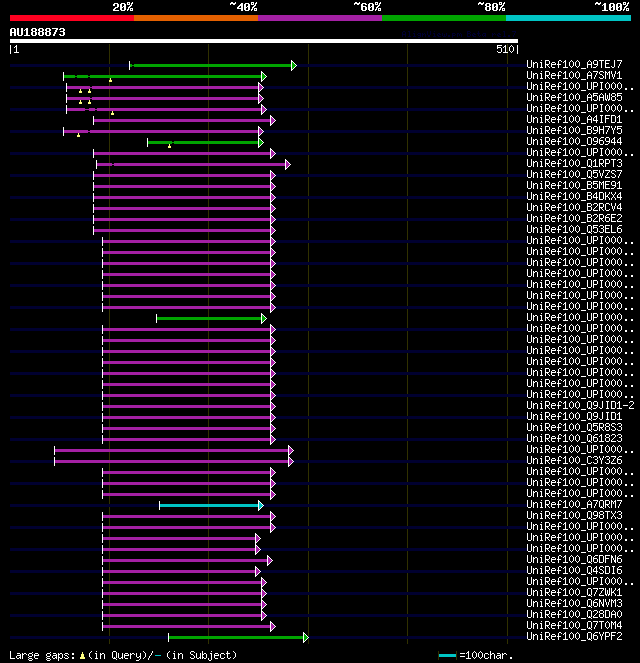
Task: Open hit UniRef100_B9H7Y5
Action: (574, 130)
